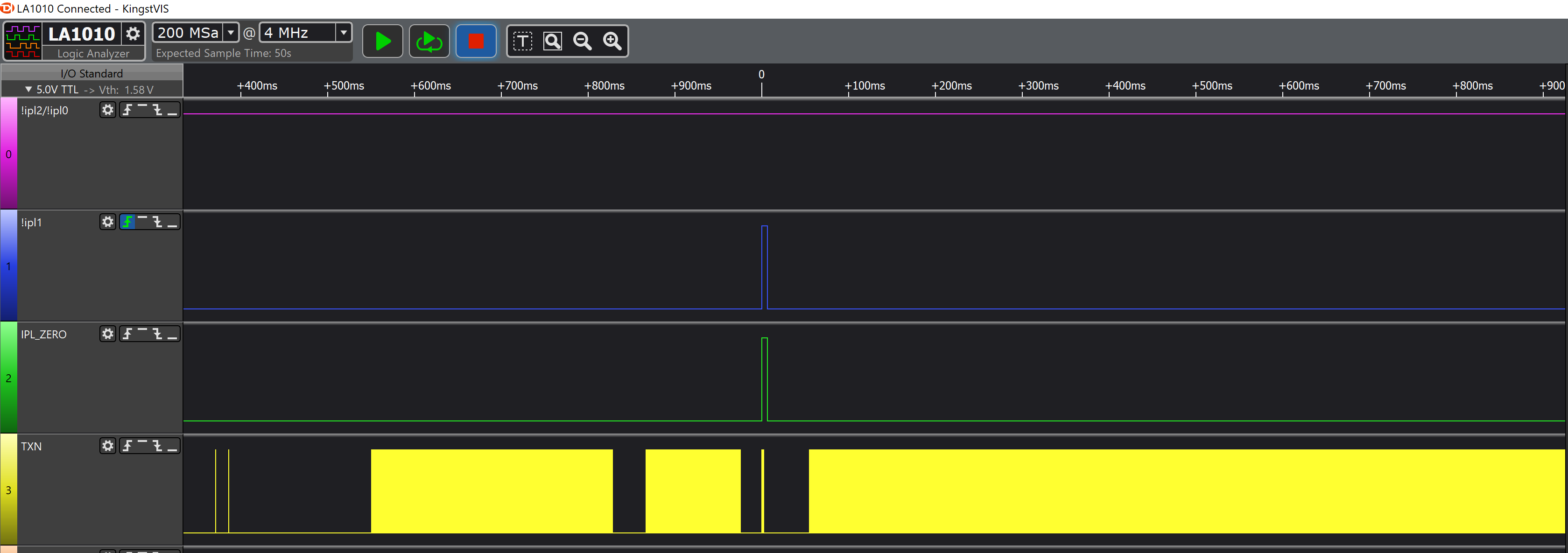Click the Logic Analyzer label under LA1010
1568x553 pixels.
coord(93,54)
